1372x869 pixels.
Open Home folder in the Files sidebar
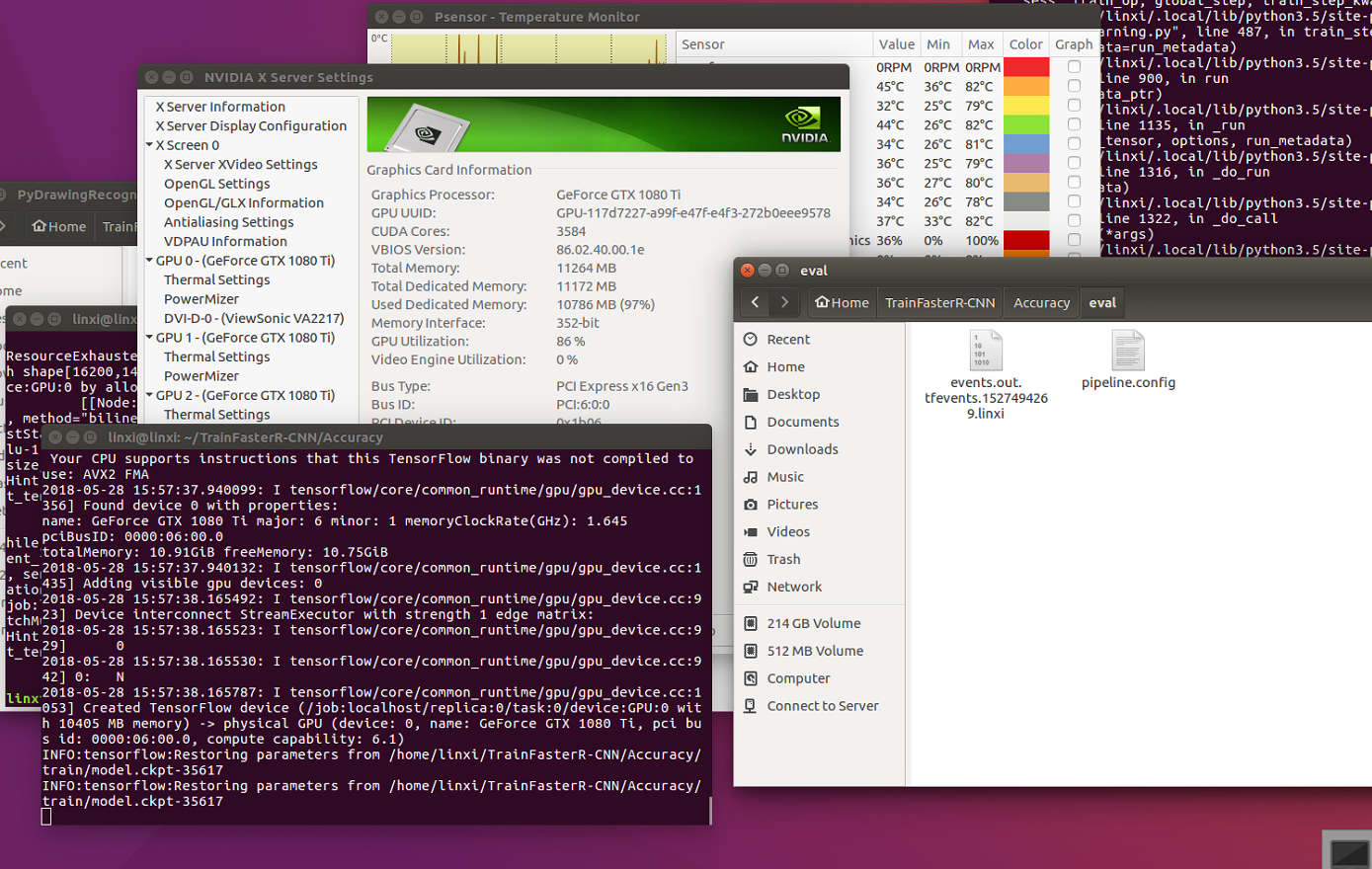(x=785, y=366)
